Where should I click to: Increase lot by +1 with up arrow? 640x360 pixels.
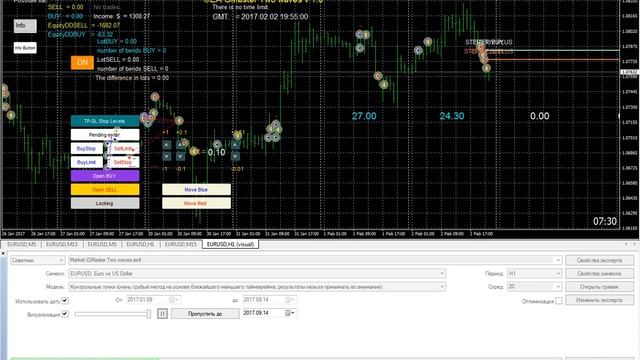click(166, 145)
